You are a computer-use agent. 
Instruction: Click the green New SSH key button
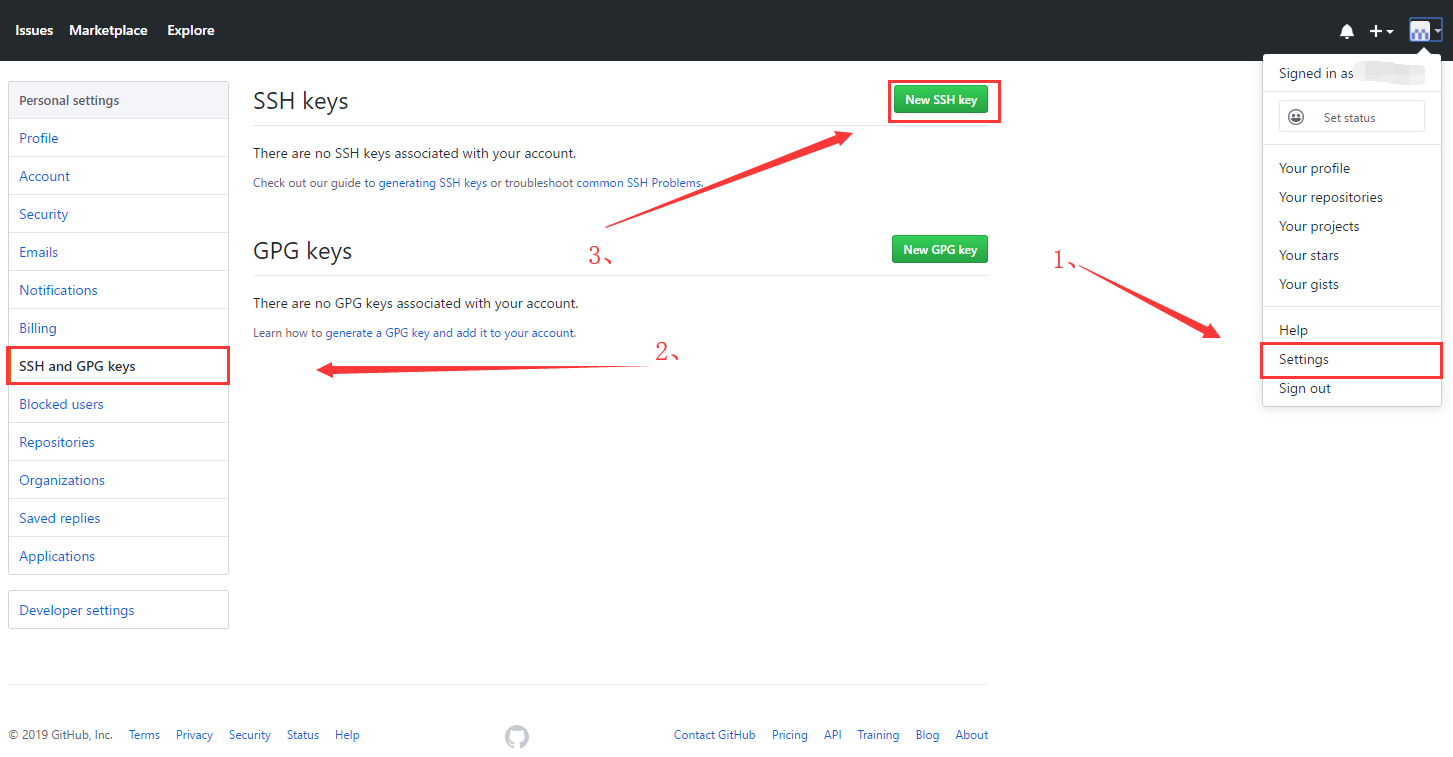[941, 100]
